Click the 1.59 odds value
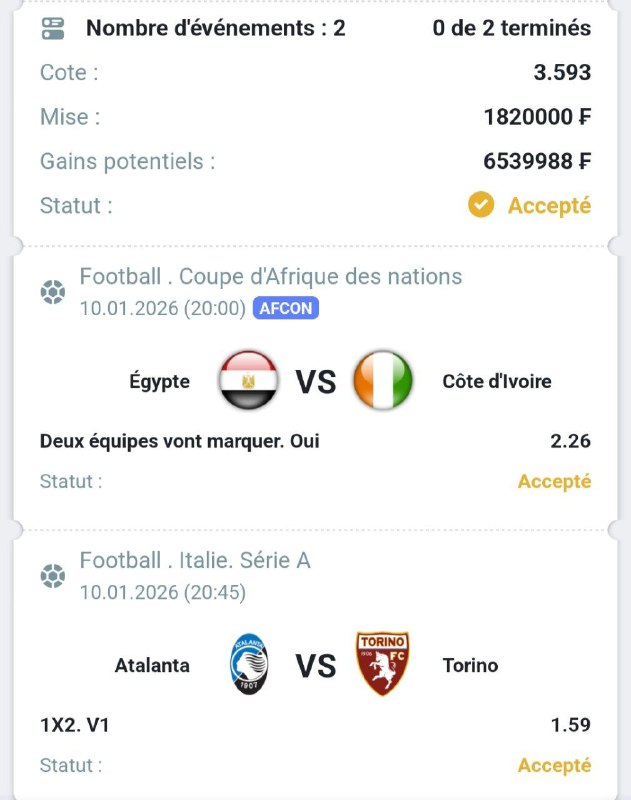 570,725
